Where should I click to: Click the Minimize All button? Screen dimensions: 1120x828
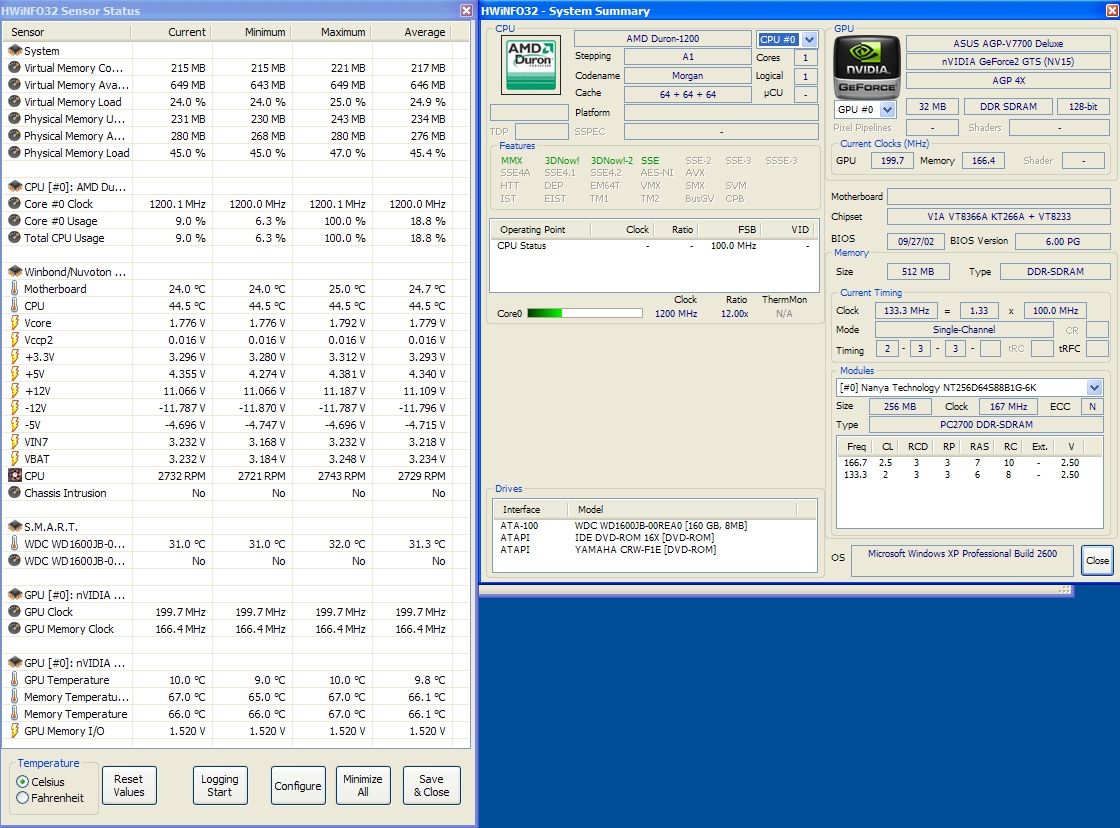tap(363, 785)
